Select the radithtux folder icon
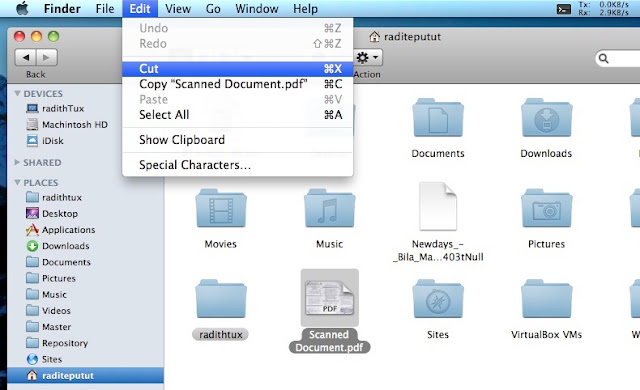 [221, 299]
